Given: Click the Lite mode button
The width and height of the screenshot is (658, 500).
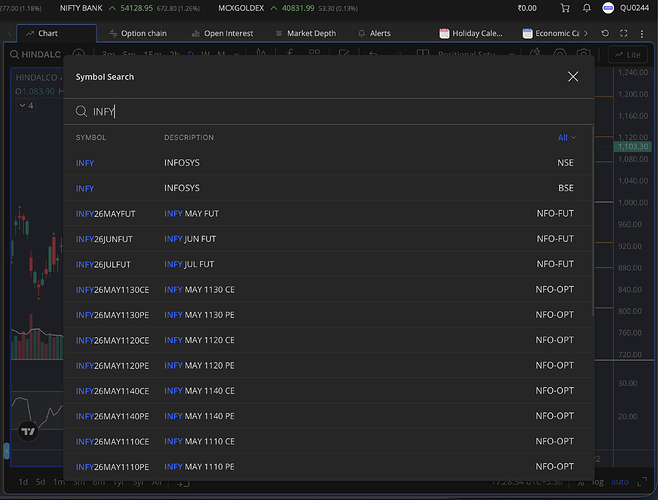Looking at the screenshot, I should point(628,55).
